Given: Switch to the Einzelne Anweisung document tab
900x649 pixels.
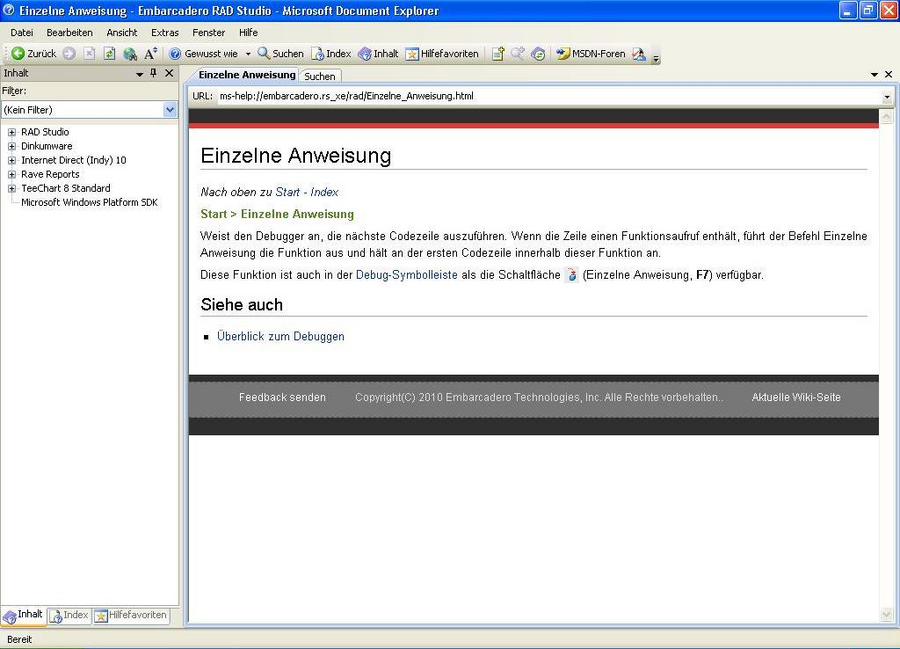Looking at the screenshot, I should (x=247, y=75).
